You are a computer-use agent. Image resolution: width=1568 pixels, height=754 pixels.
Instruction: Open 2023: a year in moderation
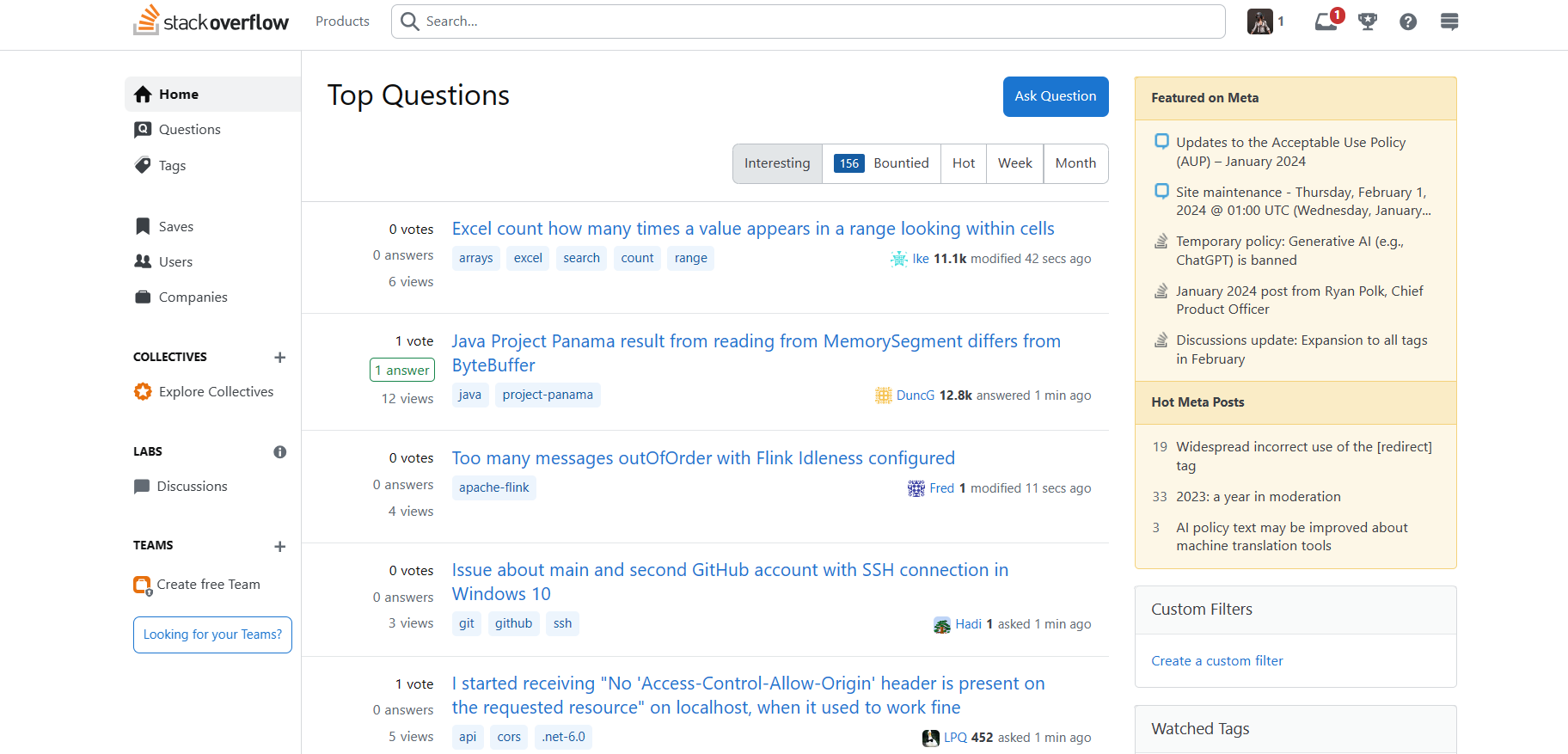(1259, 497)
